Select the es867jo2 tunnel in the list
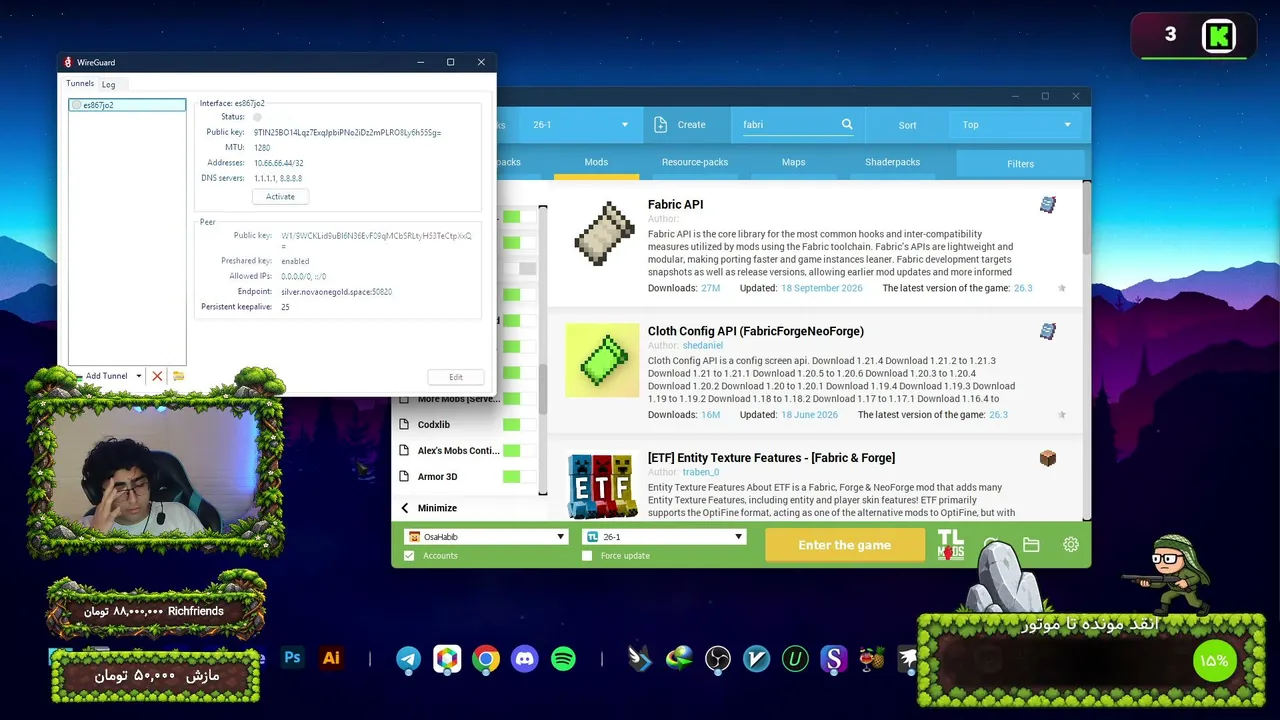Screen dimensions: 1280x720 pos(127,105)
